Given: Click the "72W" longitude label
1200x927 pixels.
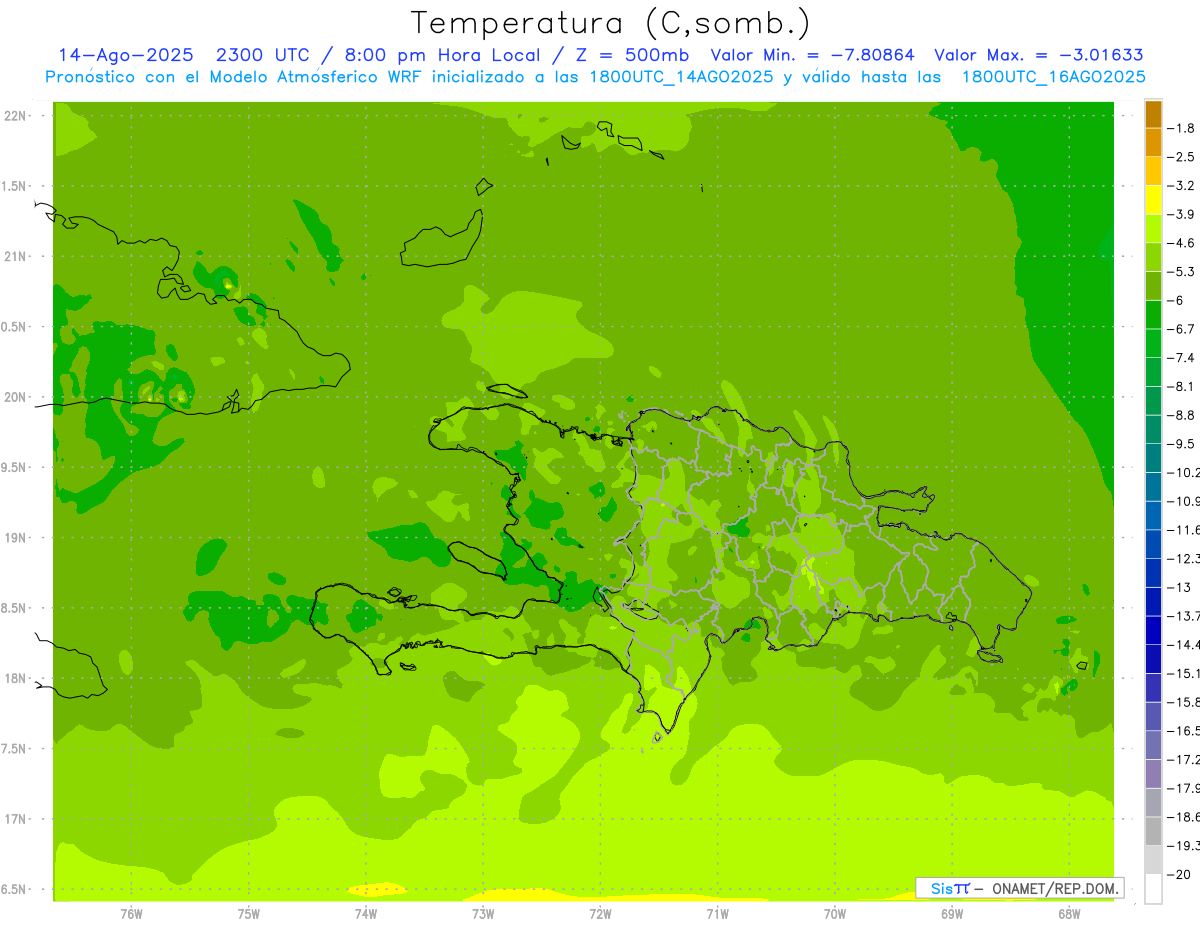Looking at the screenshot, I should point(600,913).
